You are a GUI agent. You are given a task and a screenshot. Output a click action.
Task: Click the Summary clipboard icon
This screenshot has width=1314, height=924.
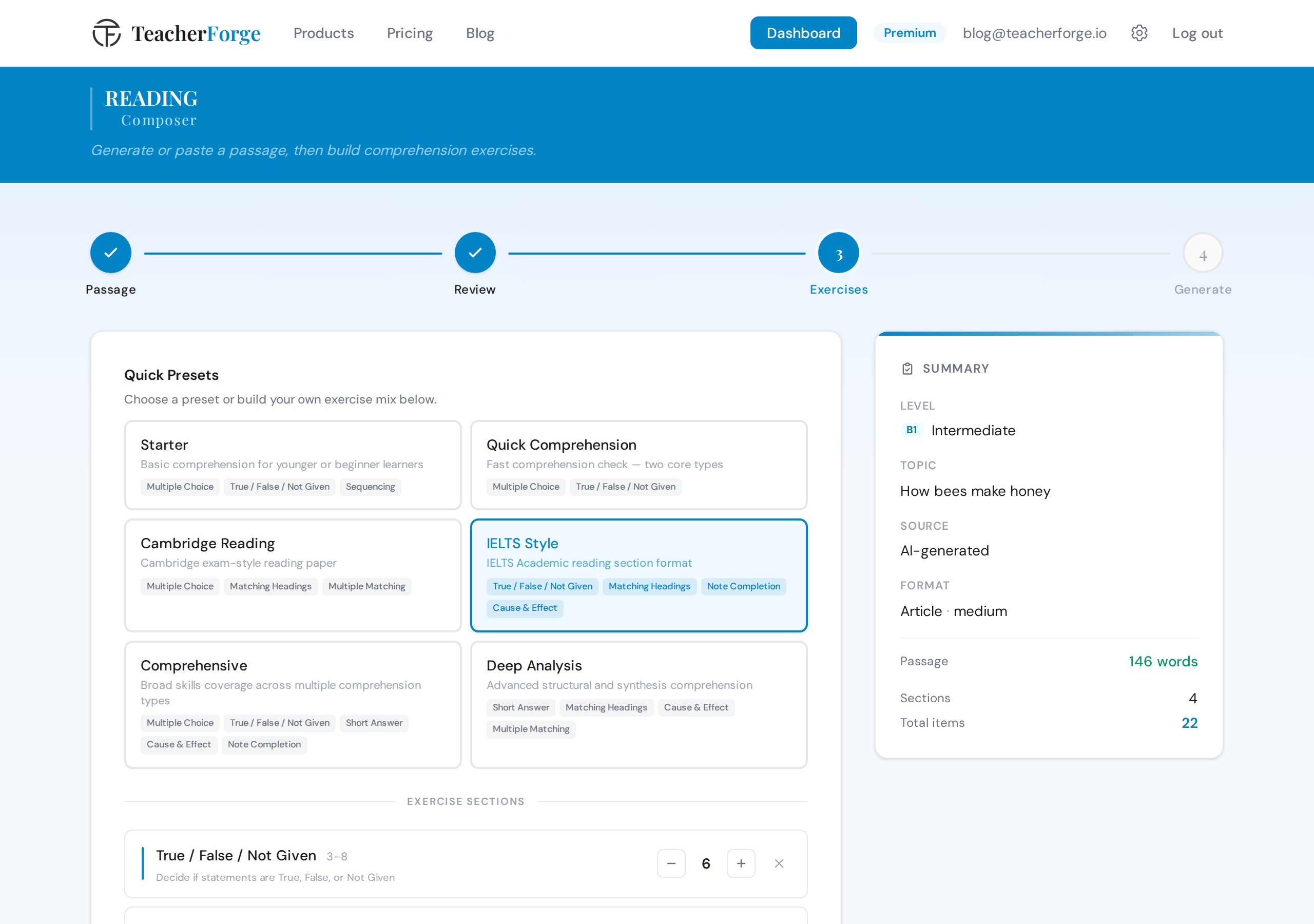coord(907,369)
